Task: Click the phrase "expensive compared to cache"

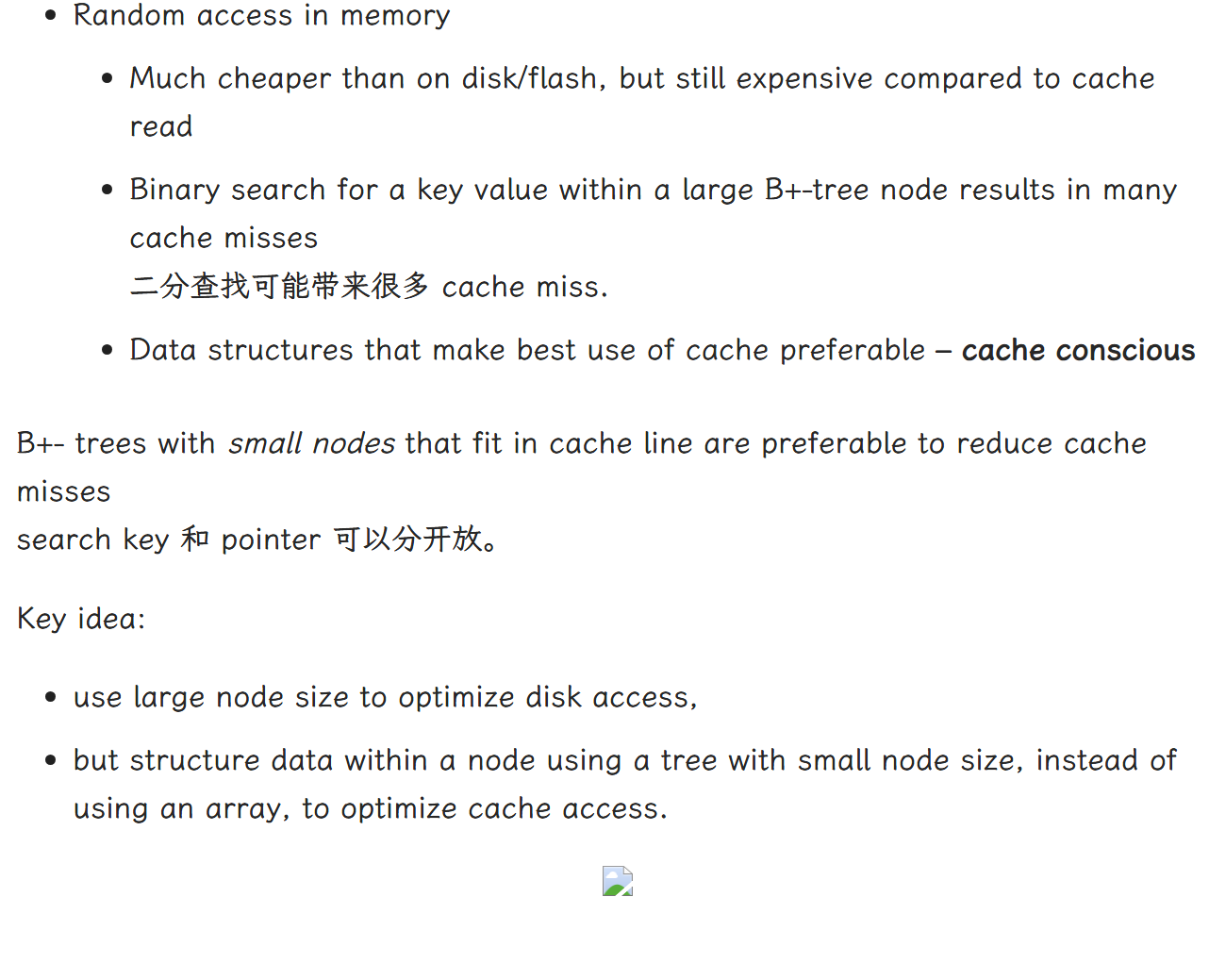Action: (945, 78)
